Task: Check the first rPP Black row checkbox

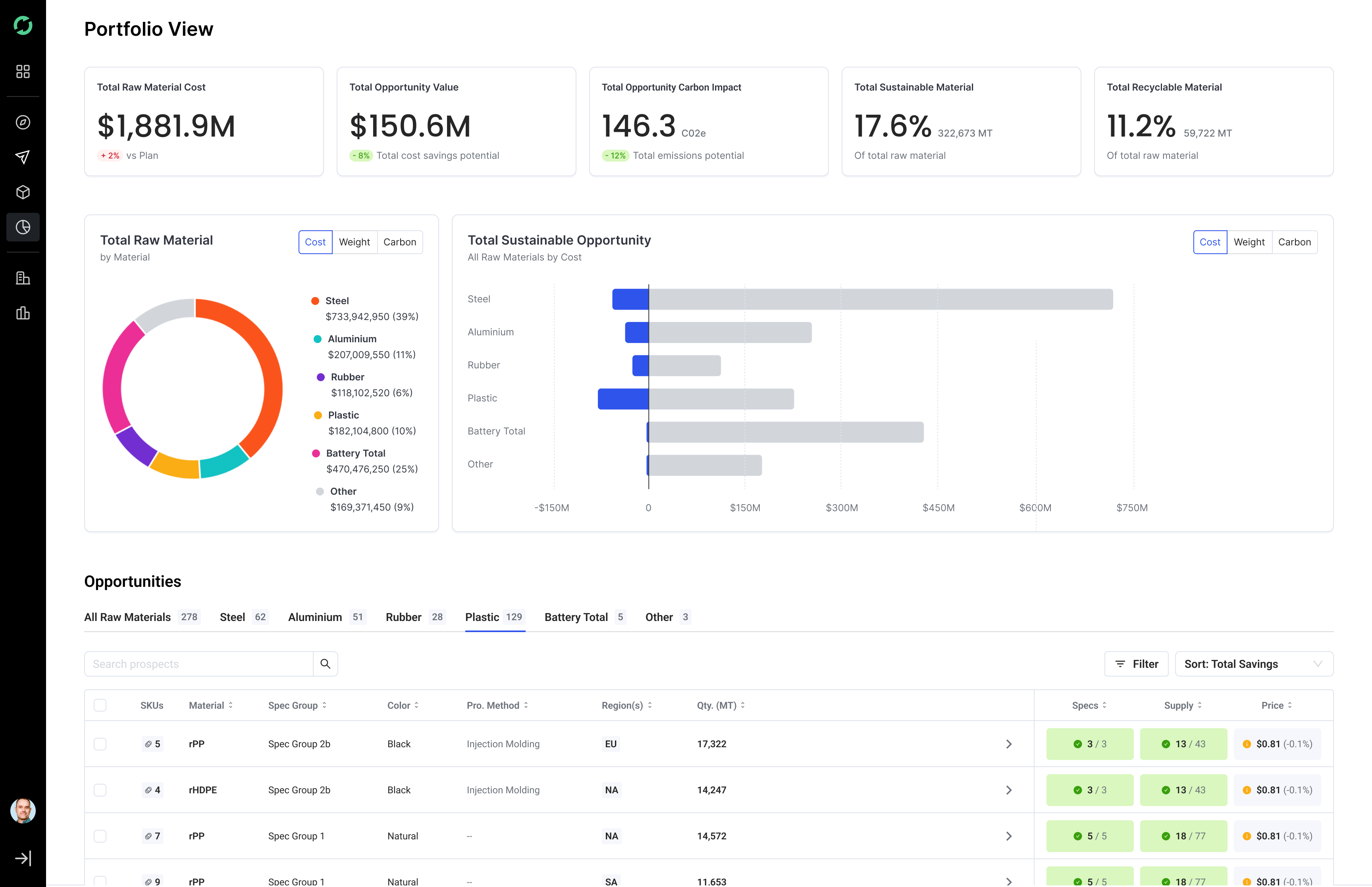Action: pos(100,744)
